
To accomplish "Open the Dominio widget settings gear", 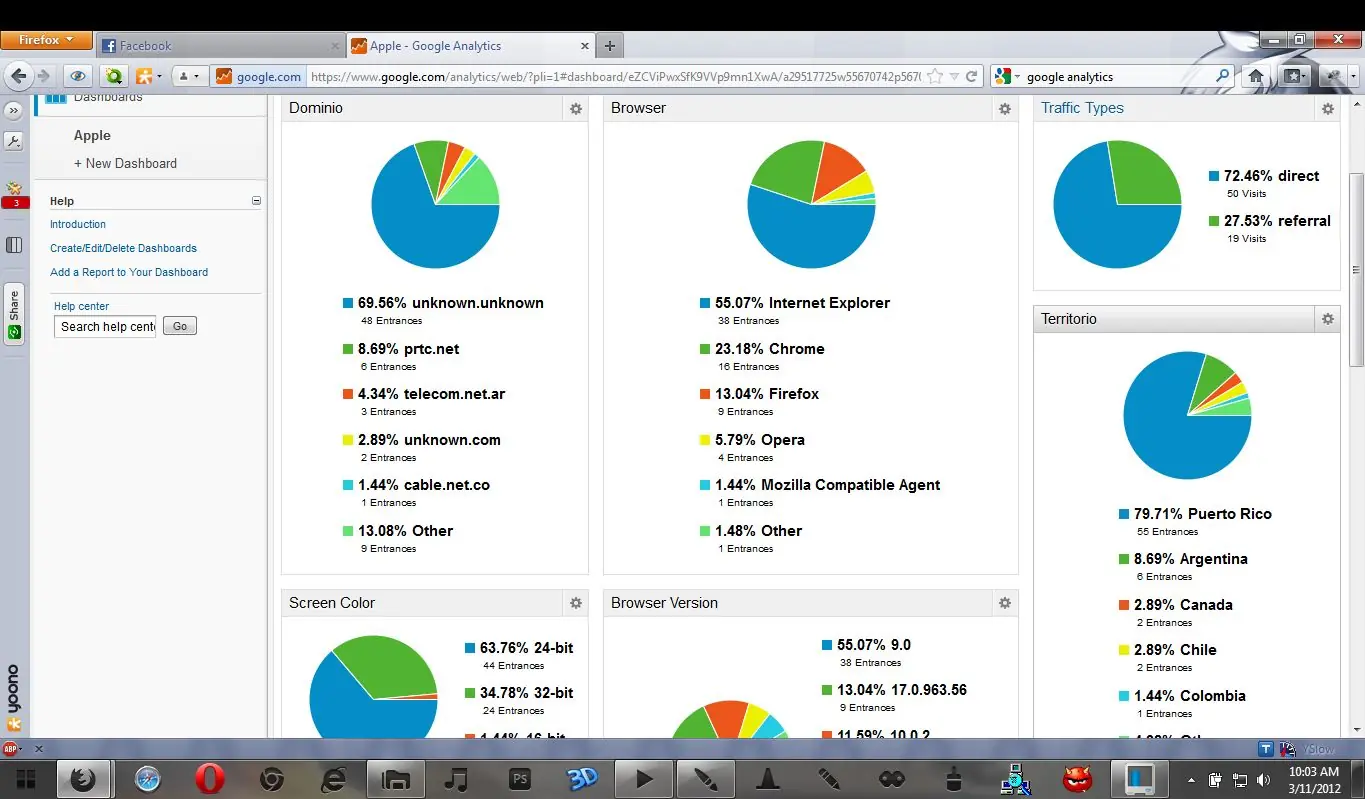I will (x=576, y=109).
